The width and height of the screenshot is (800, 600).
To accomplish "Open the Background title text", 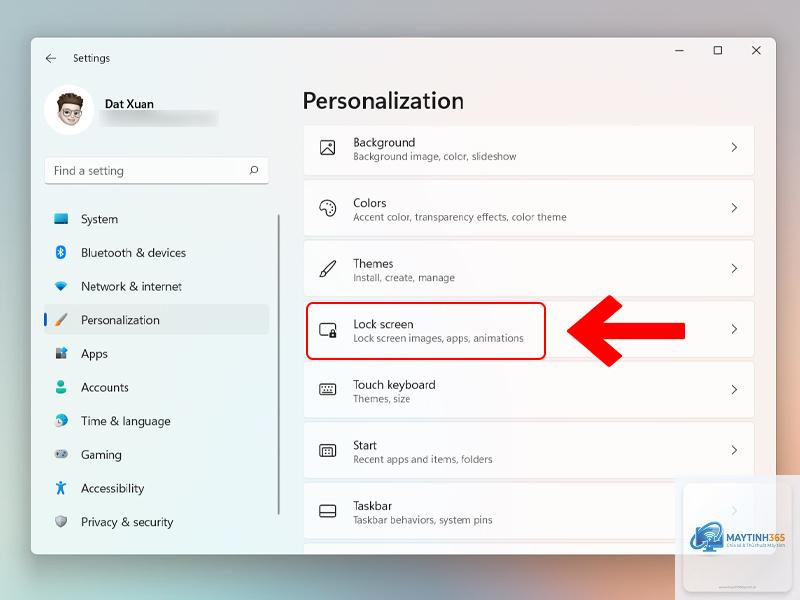I will [384, 142].
